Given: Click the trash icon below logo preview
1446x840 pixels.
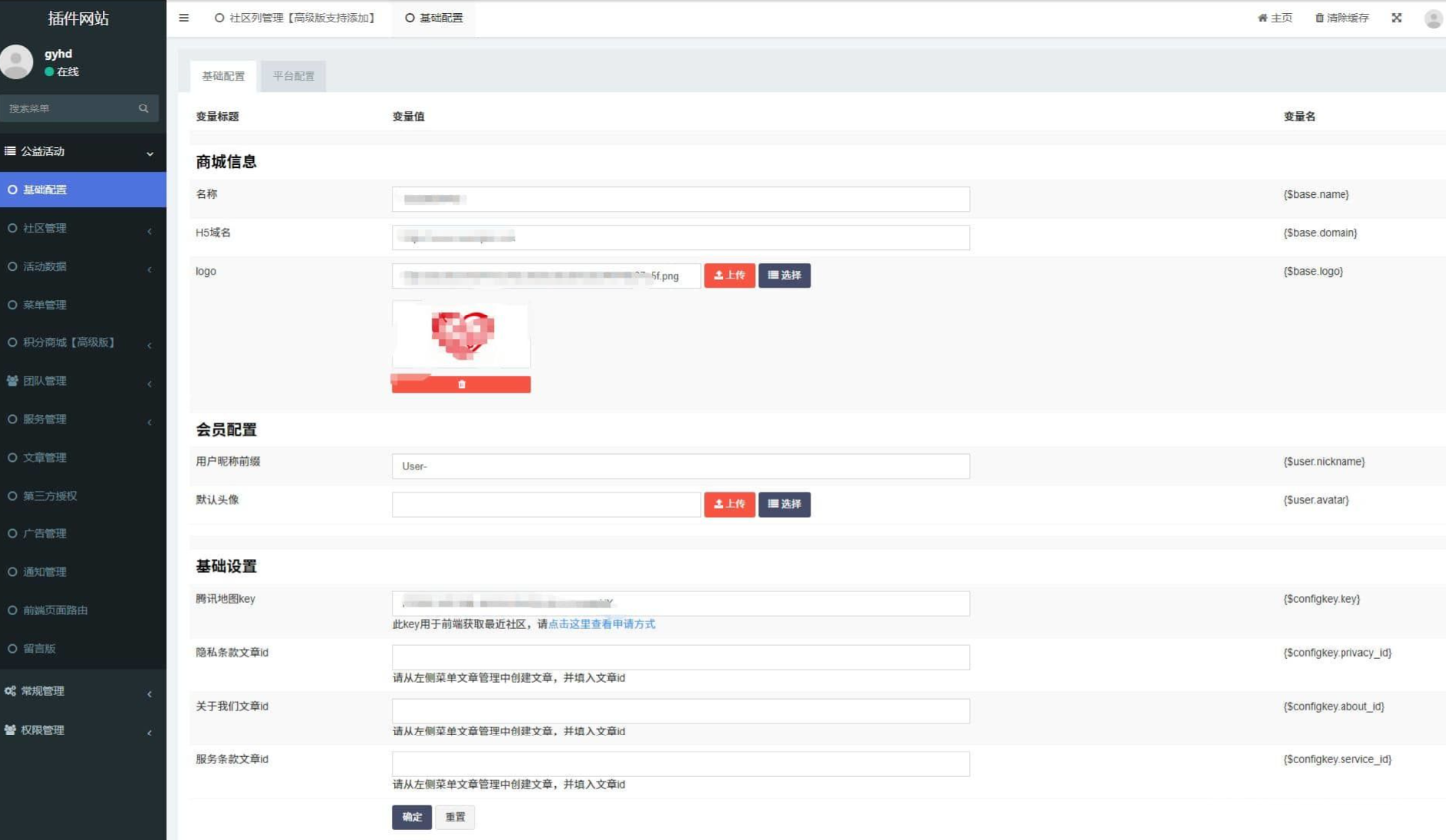Looking at the screenshot, I should (461, 384).
